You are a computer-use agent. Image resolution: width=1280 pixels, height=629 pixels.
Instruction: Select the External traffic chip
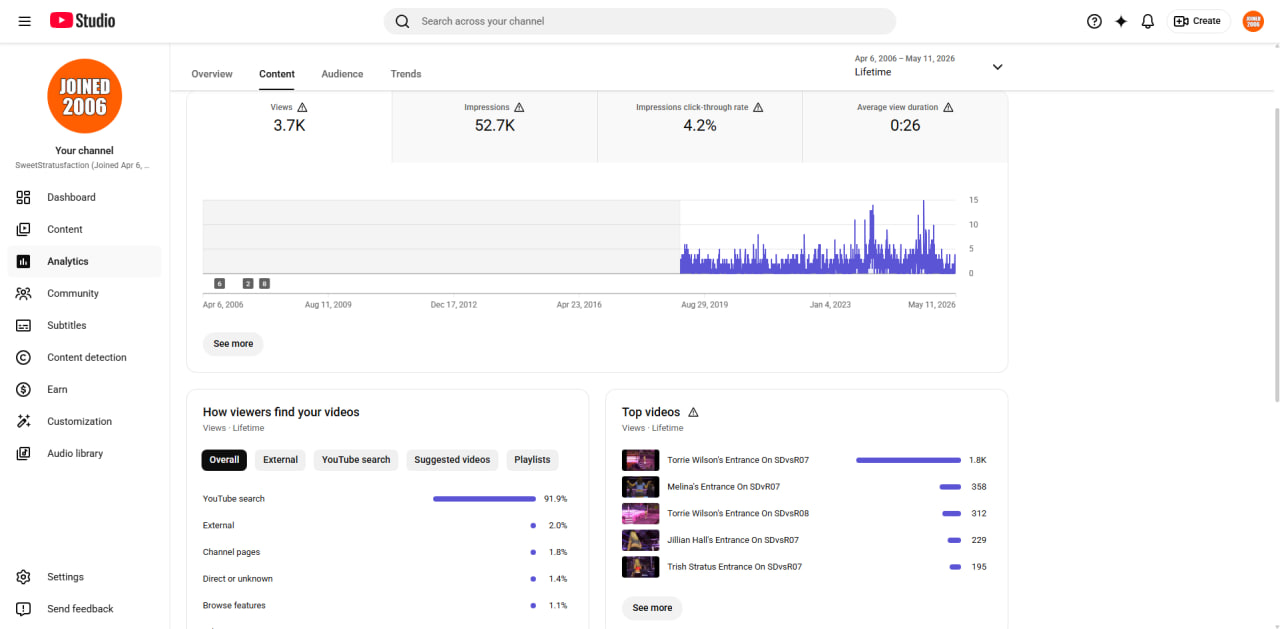pos(280,460)
